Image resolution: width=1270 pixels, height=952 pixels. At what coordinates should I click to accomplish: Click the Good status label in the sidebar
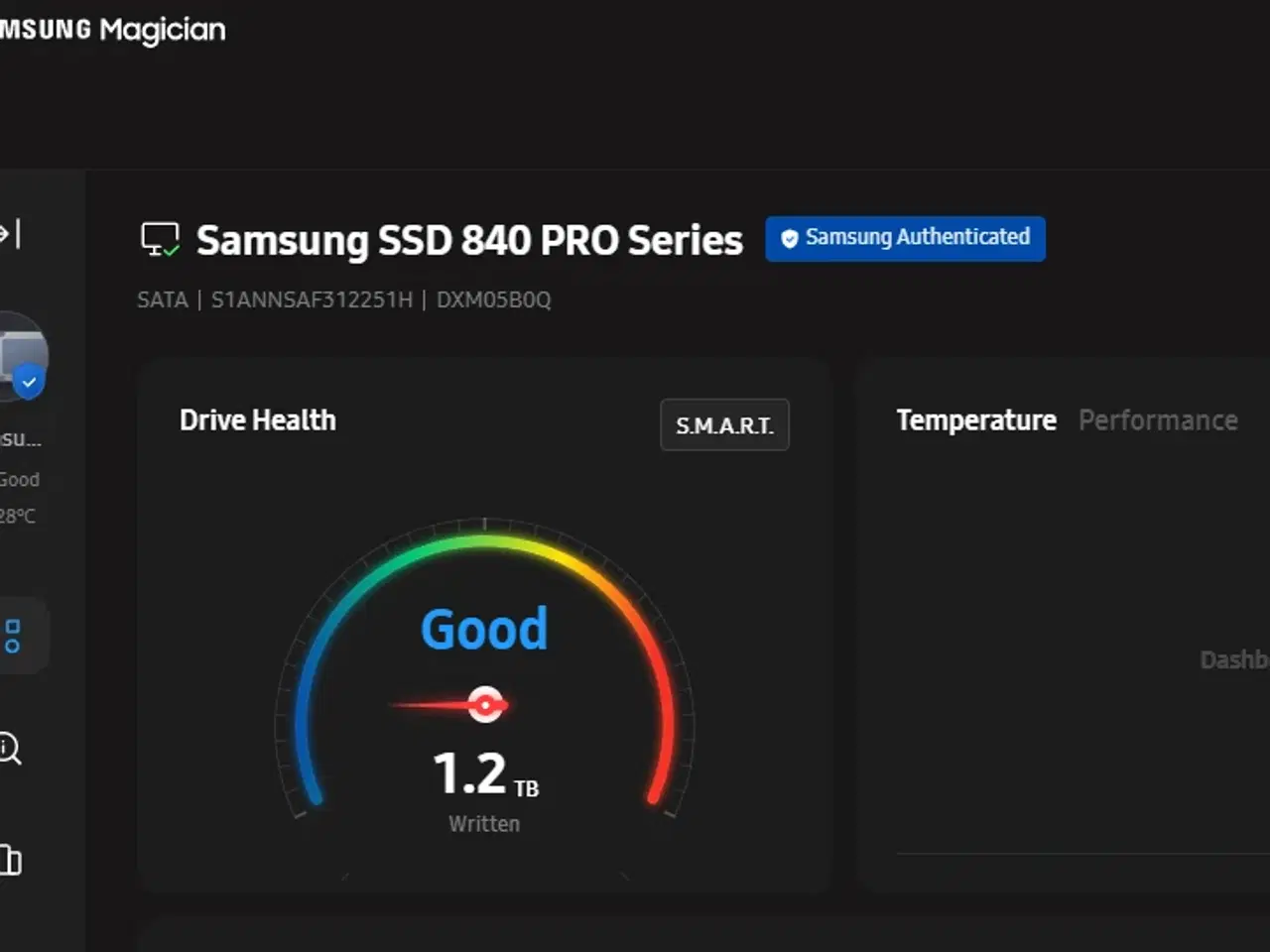pos(20,479)
